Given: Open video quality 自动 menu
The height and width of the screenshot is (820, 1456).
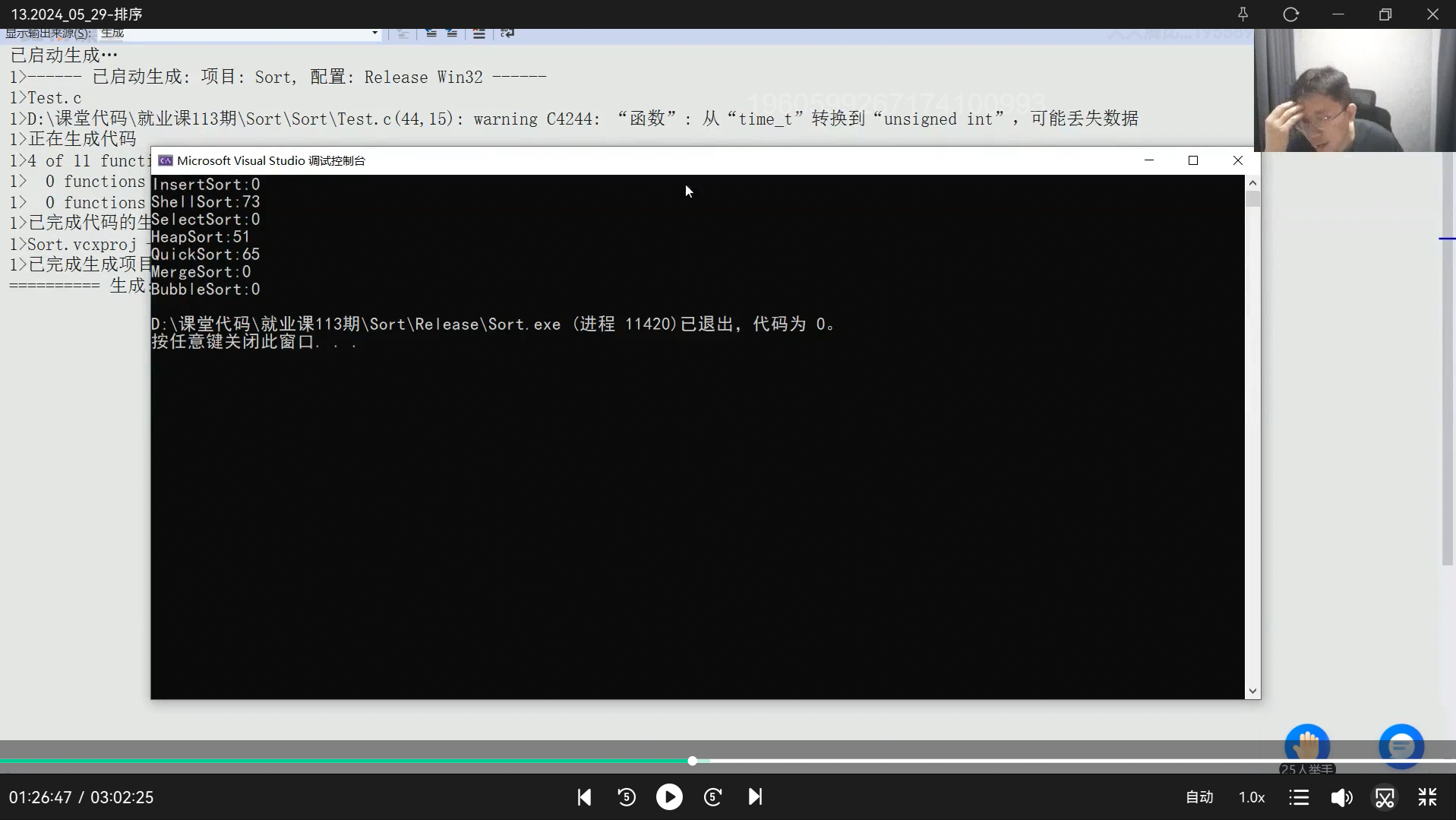Looking at the screenshot, I should tap(1200, 797).
